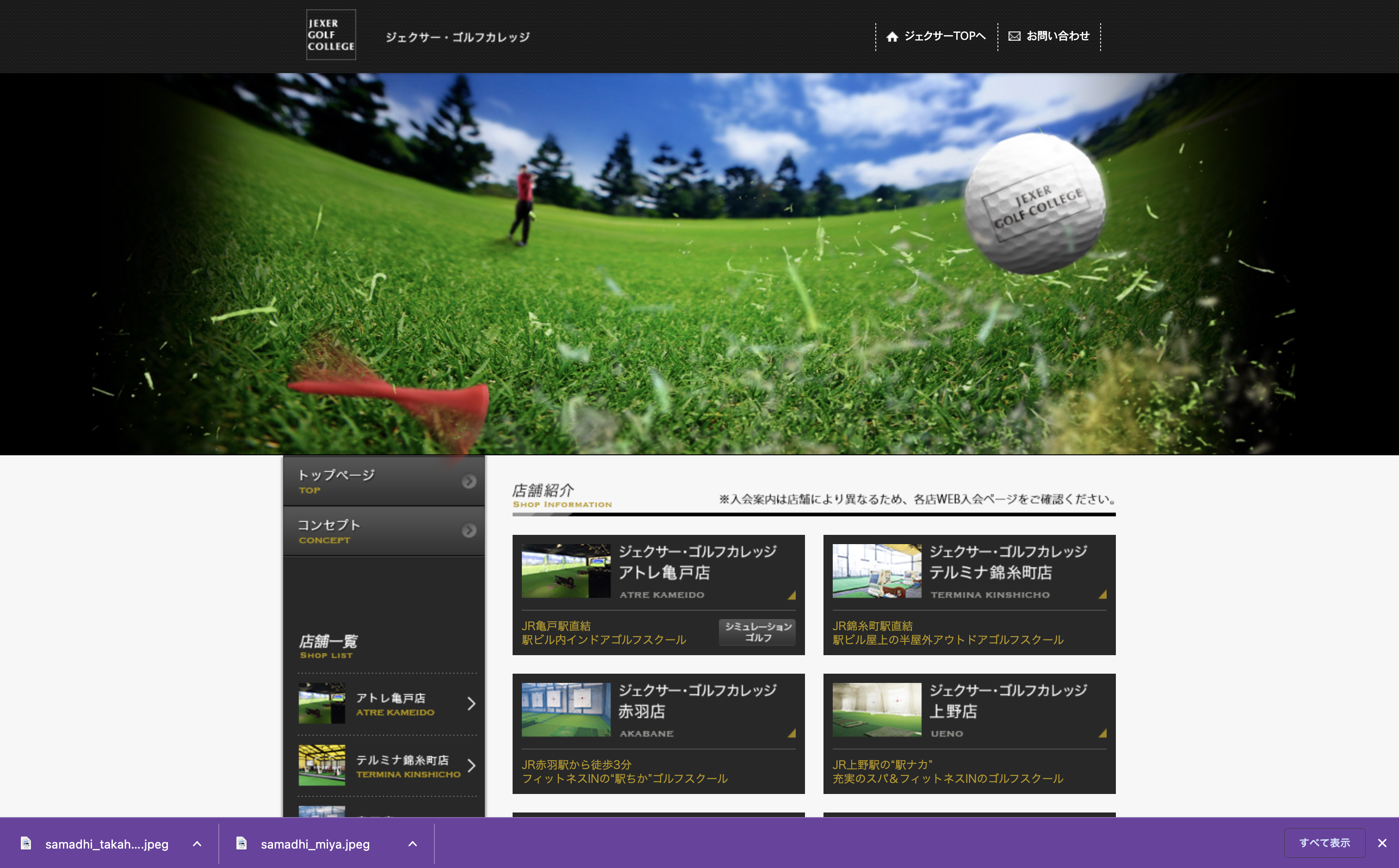Click the corner arrow on TERMINA KINSHICHO card
Viewport: 1399px width, 868px height.
[x=1102, y=595]
